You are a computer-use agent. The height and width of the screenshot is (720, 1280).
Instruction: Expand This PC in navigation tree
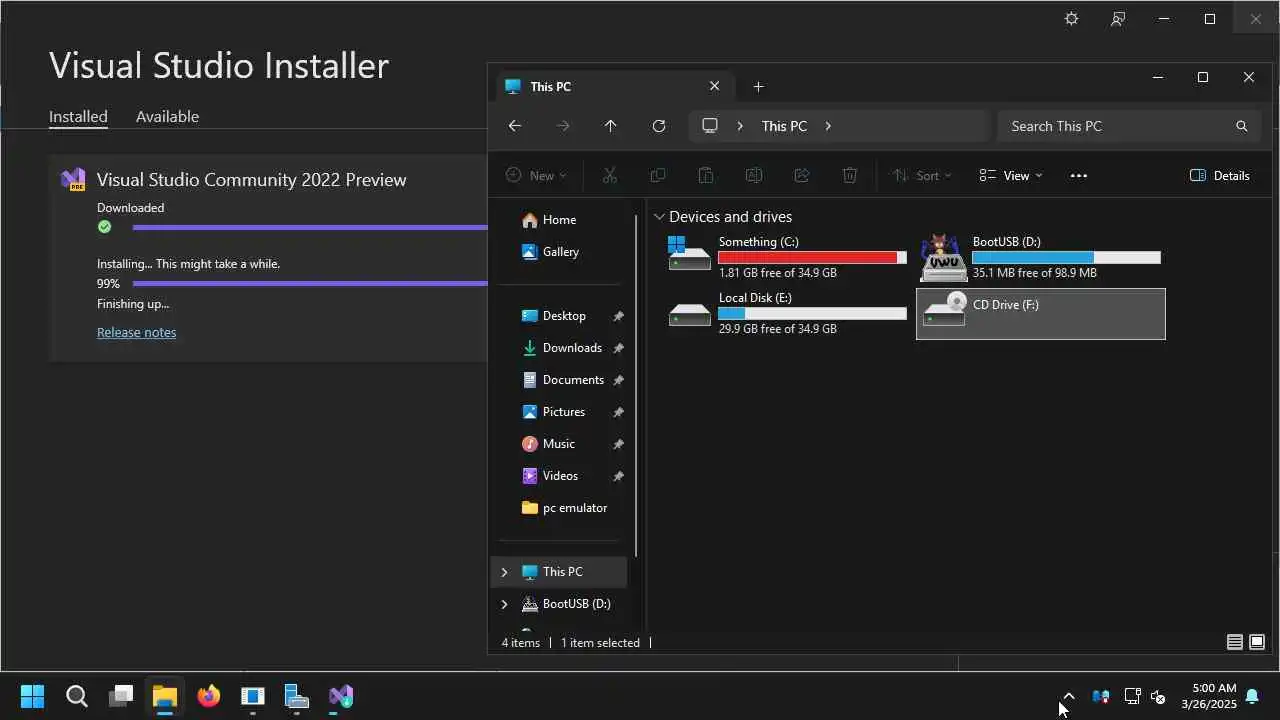pyautogui.click(x=504, y=572)
